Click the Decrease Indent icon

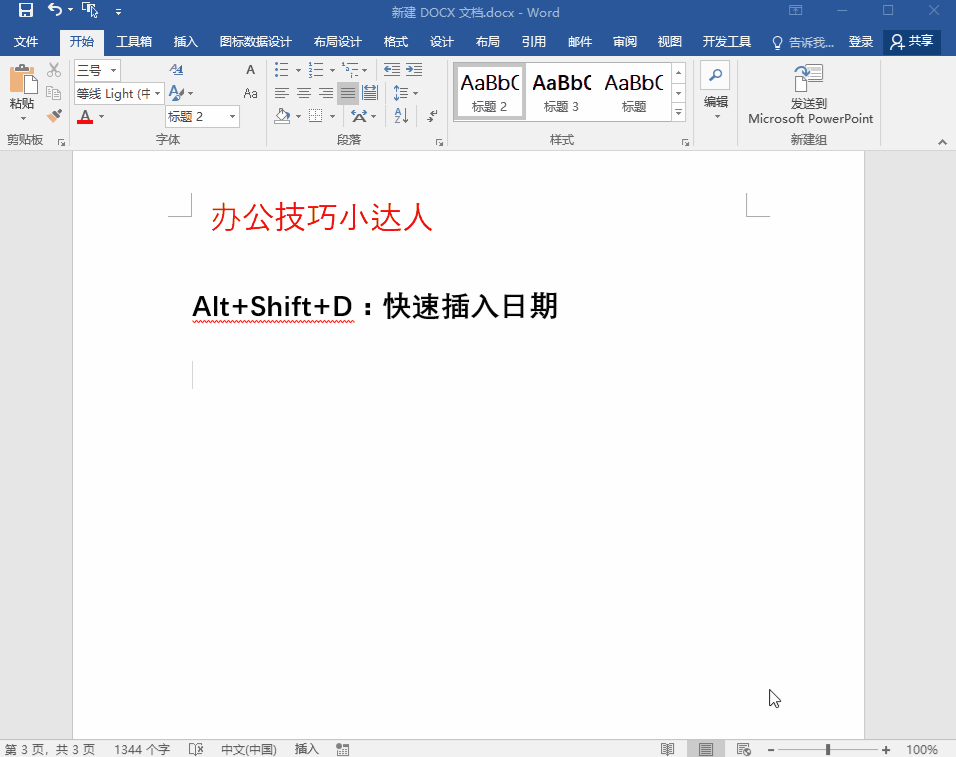391,70
